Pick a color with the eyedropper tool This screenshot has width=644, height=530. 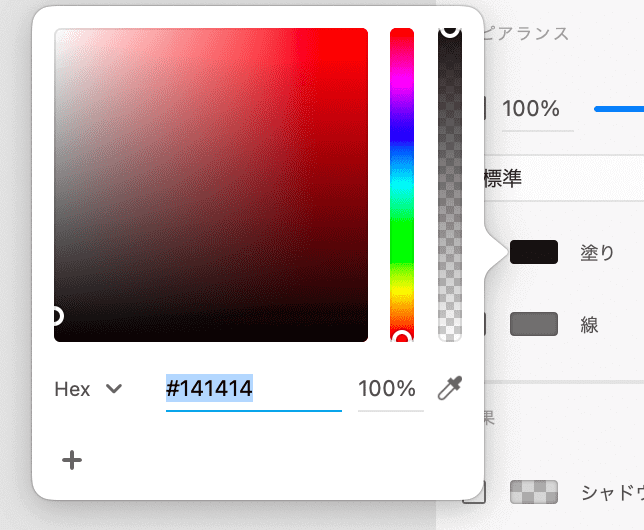click(450, 388)
